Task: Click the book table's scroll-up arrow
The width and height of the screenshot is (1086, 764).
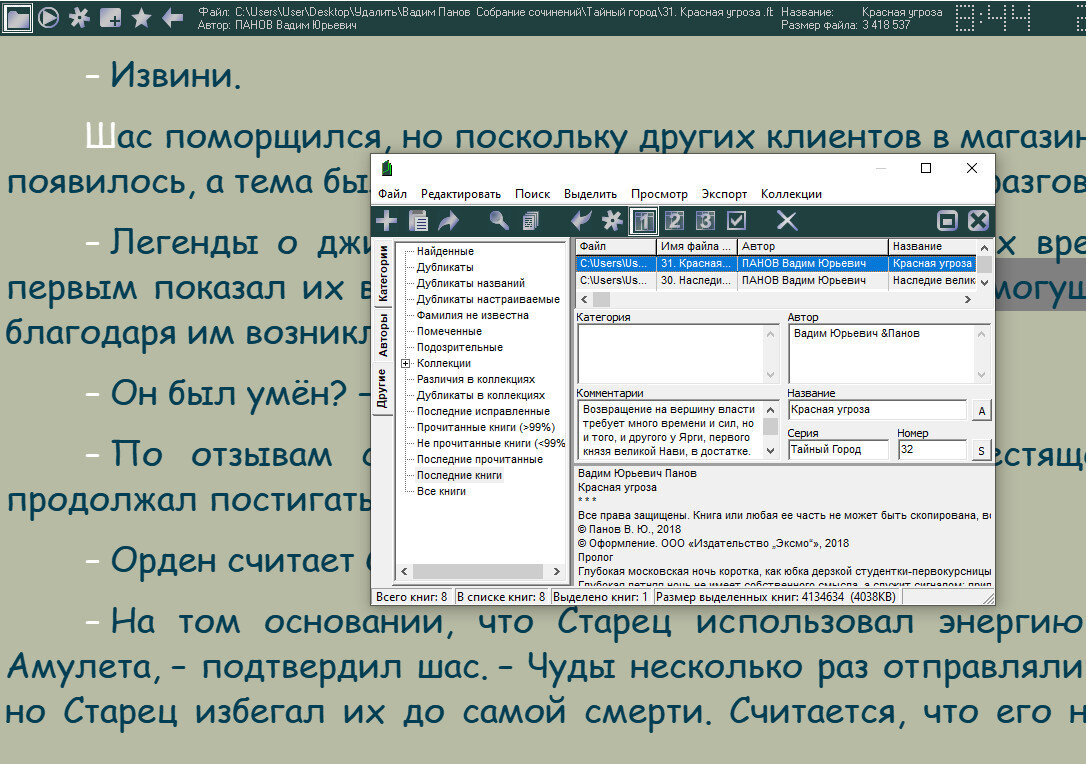Action: [984, 247]
